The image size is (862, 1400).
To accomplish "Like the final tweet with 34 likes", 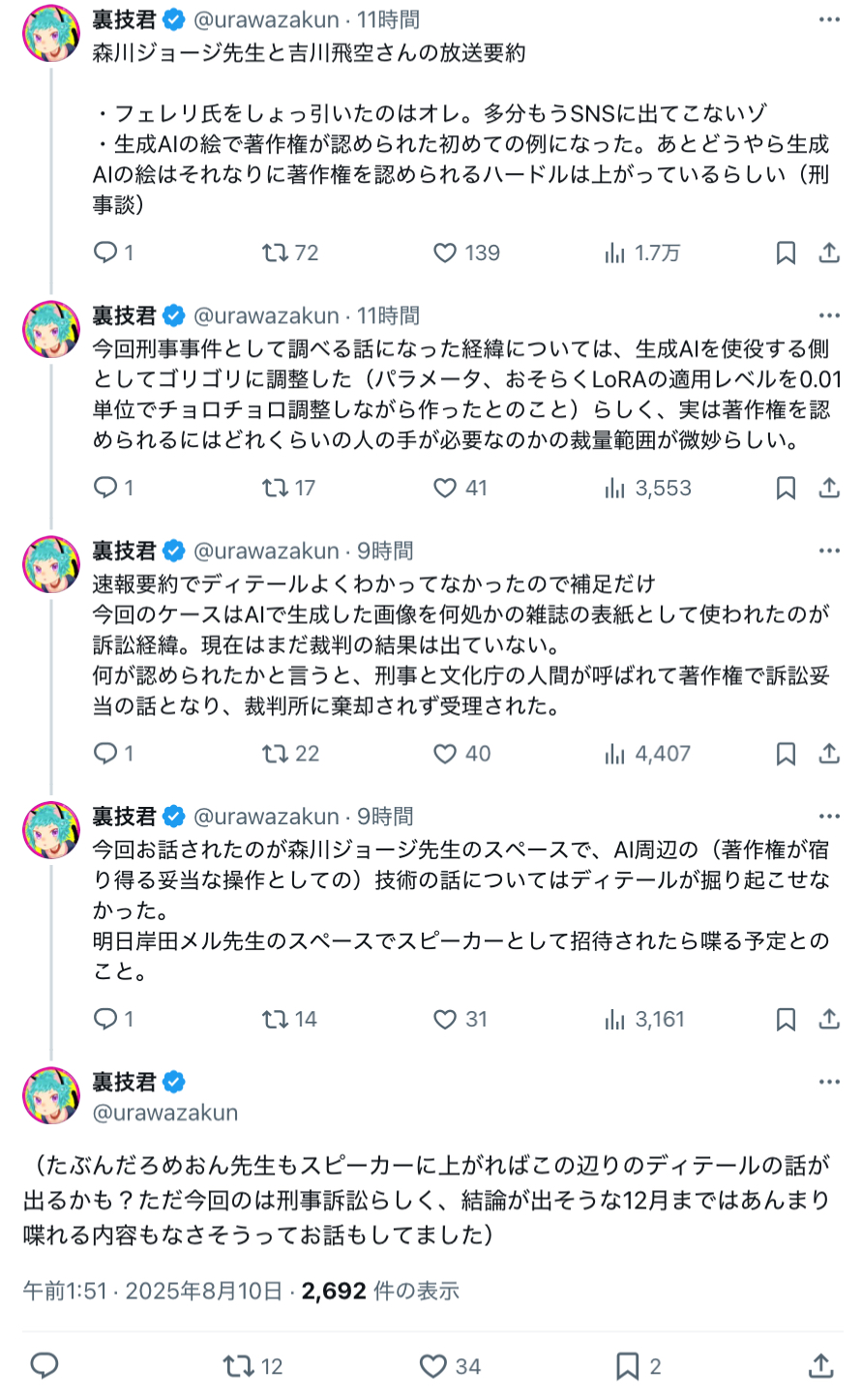I will click(x=433, y=1366).
